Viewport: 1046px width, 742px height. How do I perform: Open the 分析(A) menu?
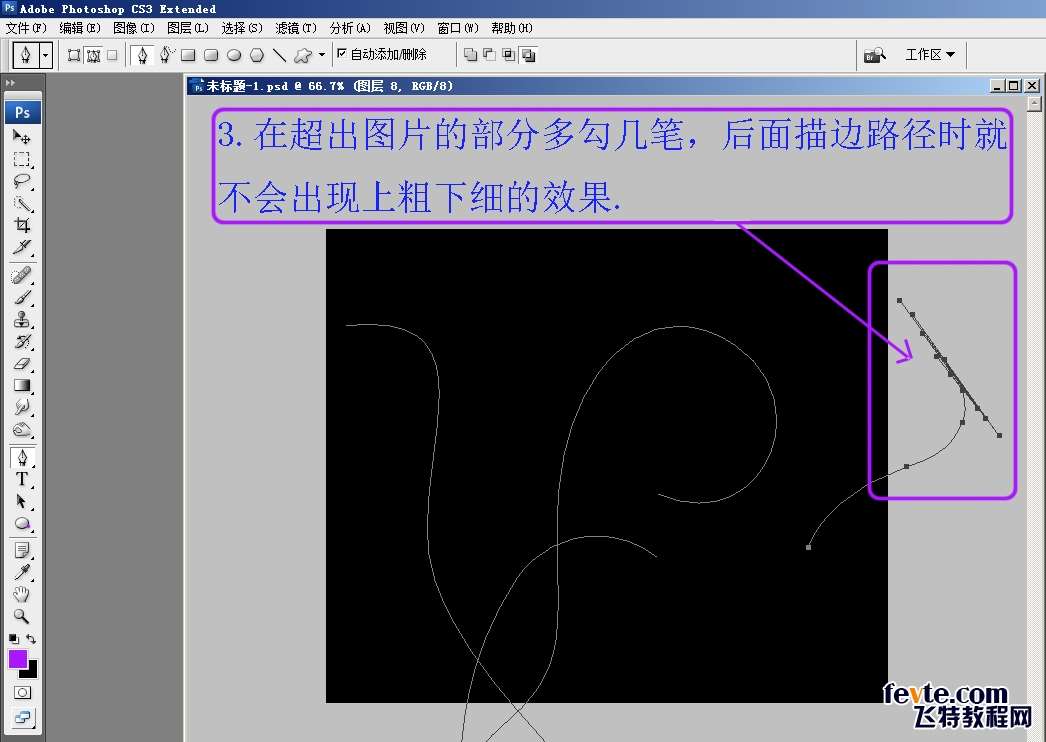click(x=350, y=28)
